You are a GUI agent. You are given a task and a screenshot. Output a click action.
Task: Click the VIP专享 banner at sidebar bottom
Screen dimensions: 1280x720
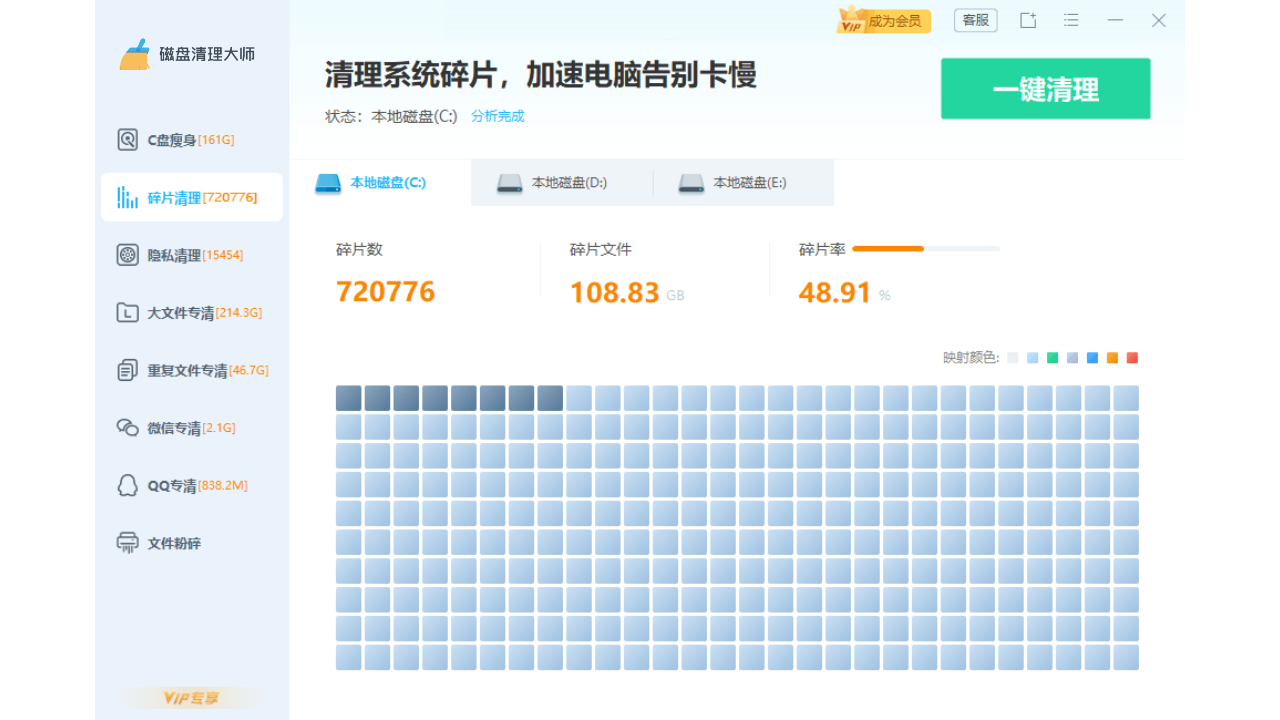pos(192,697)
